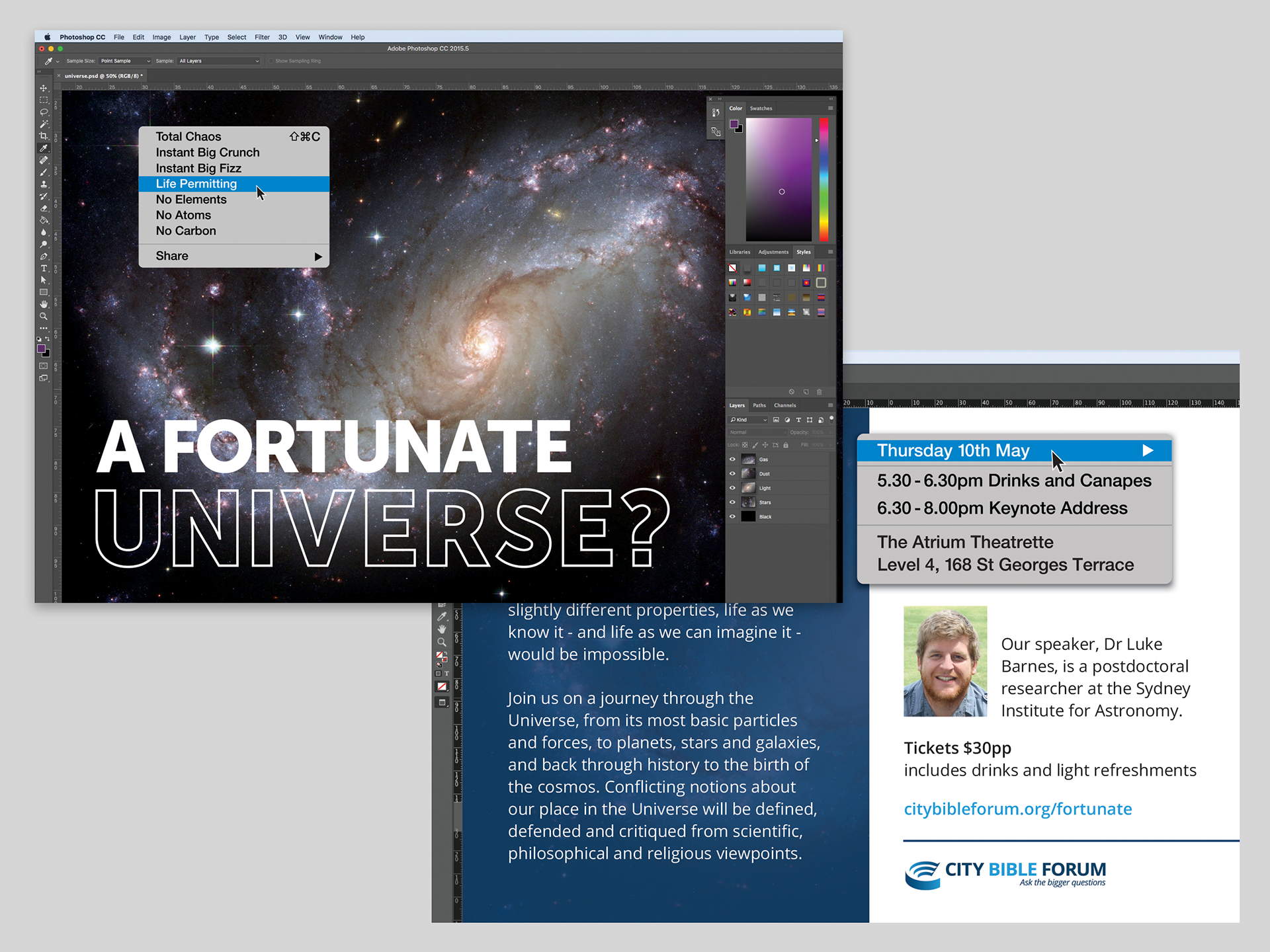1270x952 pixels.
Task: Open the Sample All Layers dropdown
Action: [x=219, y=61]
